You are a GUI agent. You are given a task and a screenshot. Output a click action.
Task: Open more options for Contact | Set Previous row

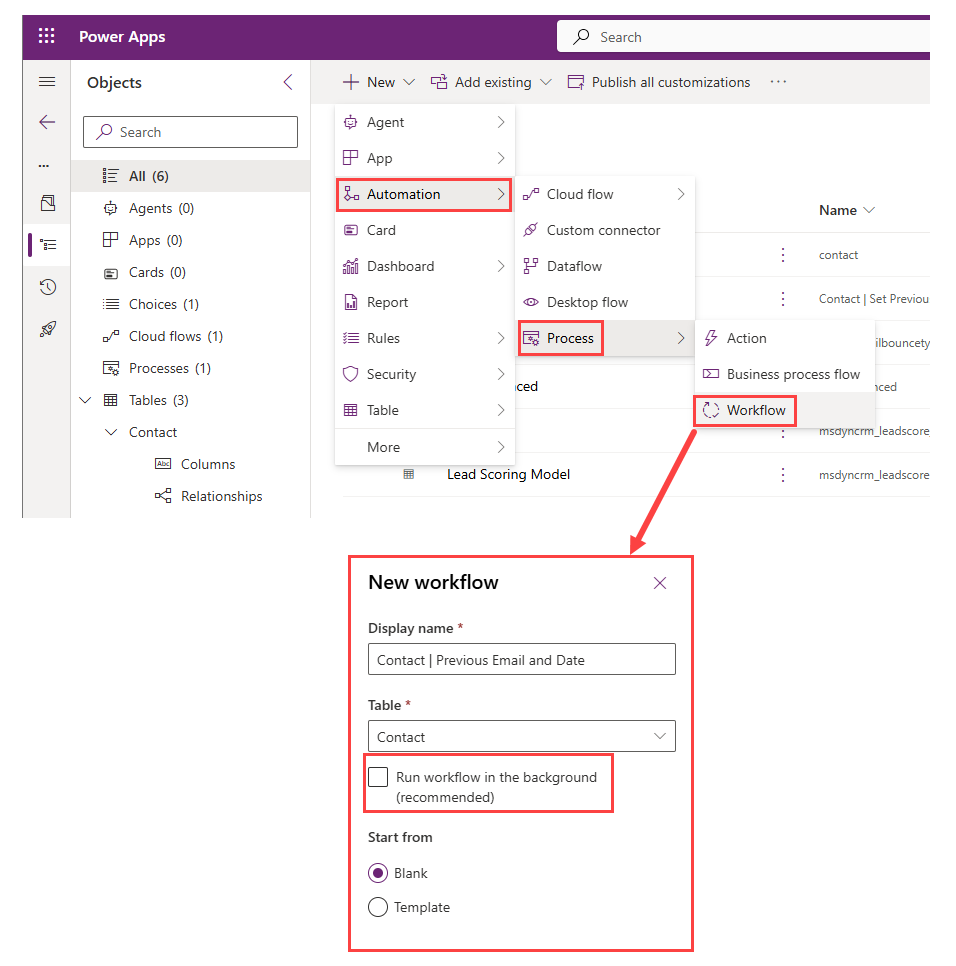(783, 299)
